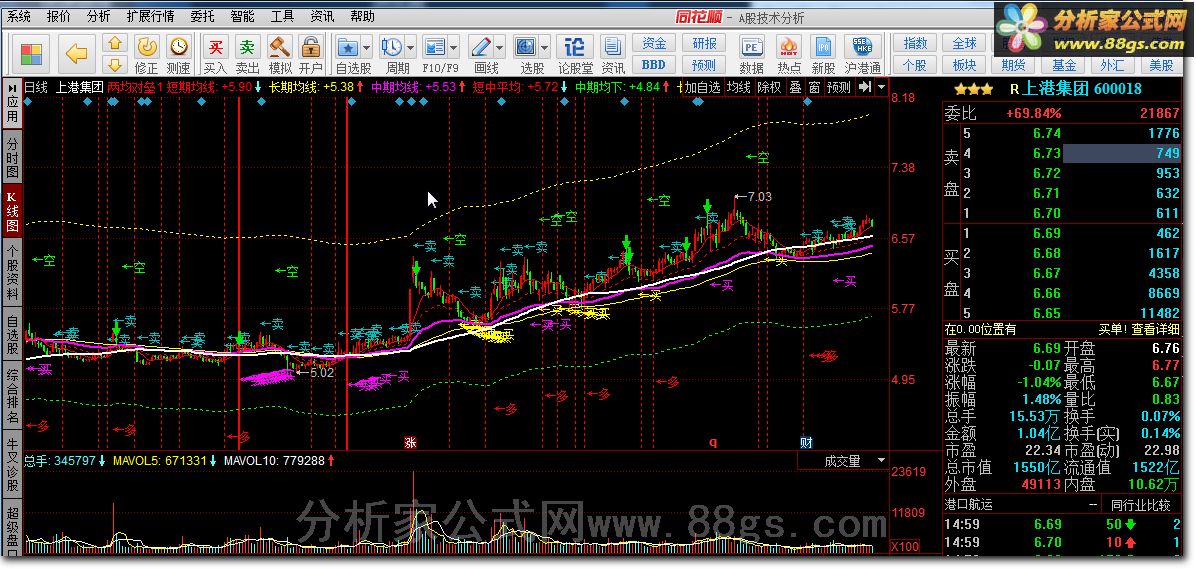Open the 论股堂 forum icon
This screenshot has height=569, width=1196.
[x=575, y=47]
